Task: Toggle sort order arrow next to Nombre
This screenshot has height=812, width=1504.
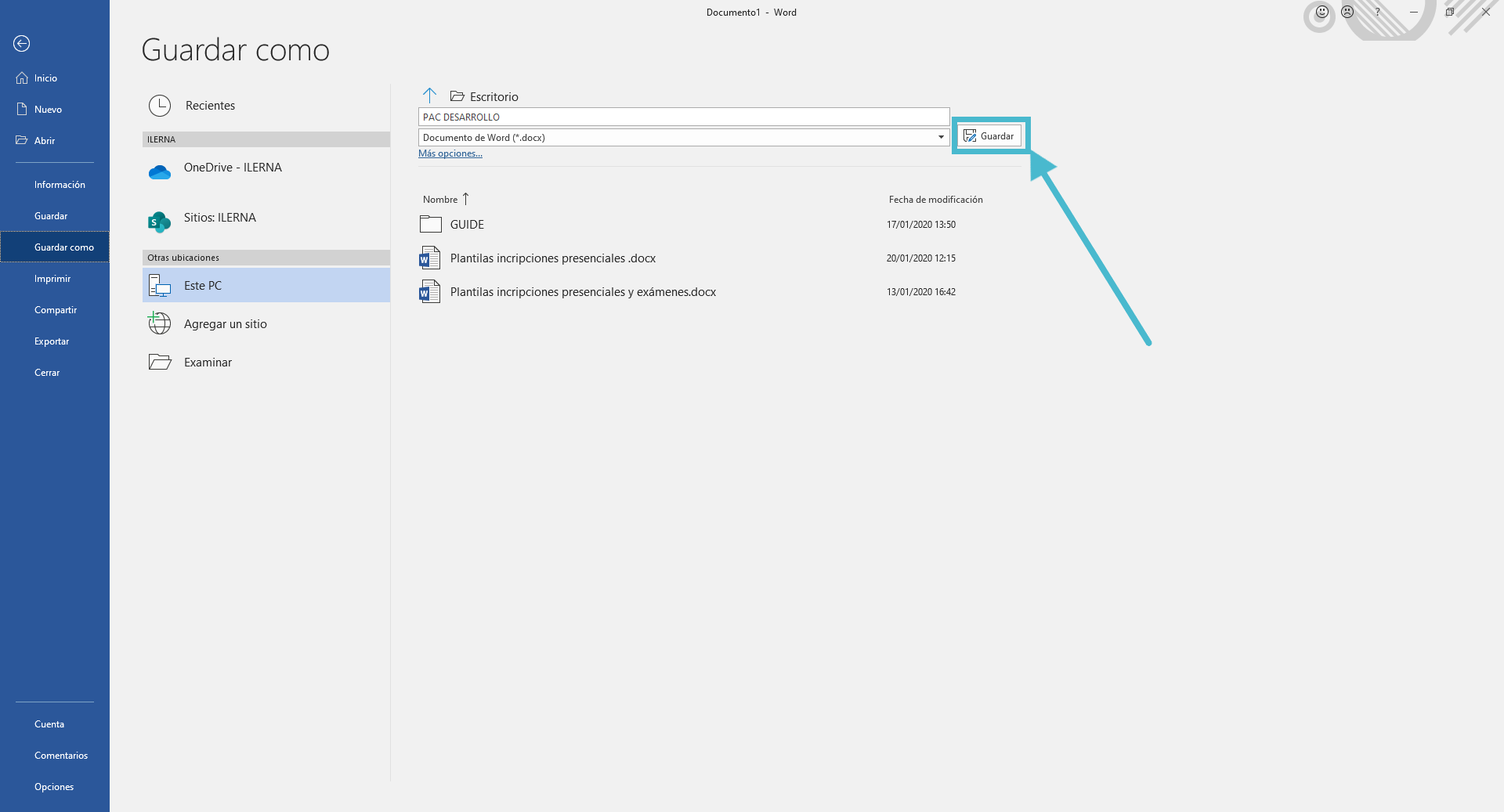Action: 465,199
